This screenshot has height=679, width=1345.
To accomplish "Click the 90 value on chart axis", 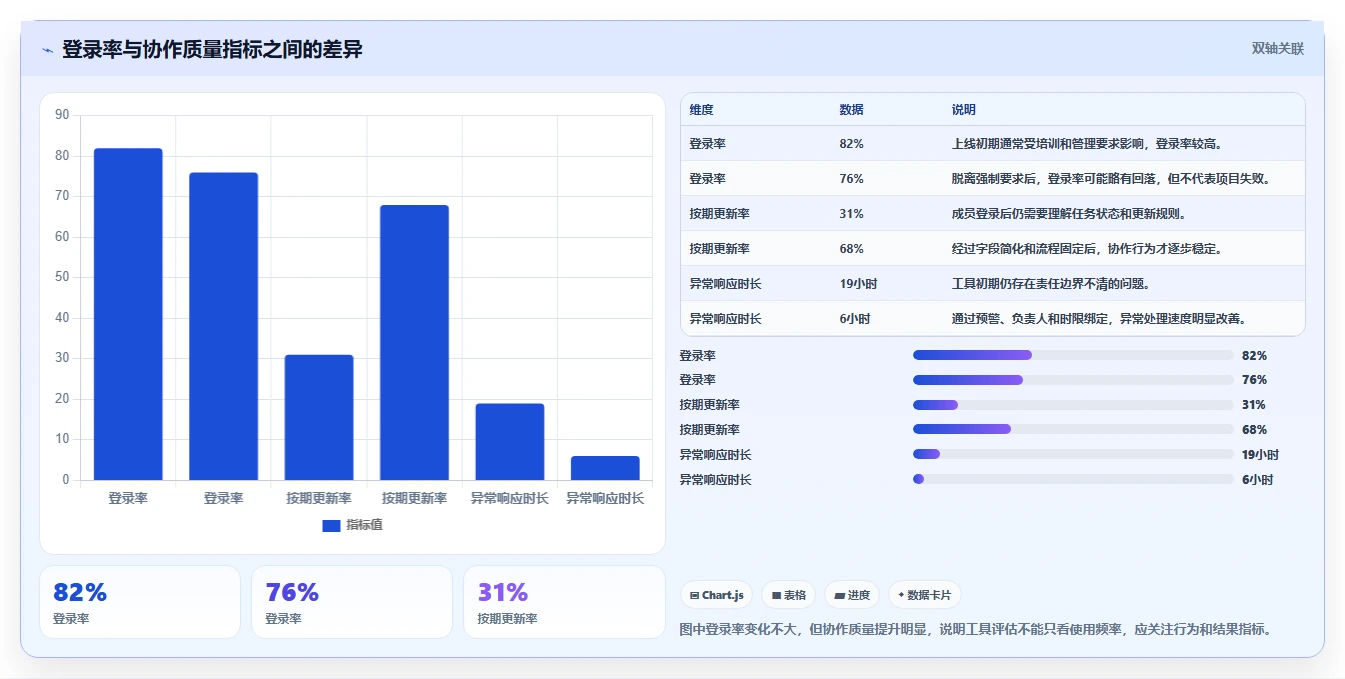I will click(62, 115).
